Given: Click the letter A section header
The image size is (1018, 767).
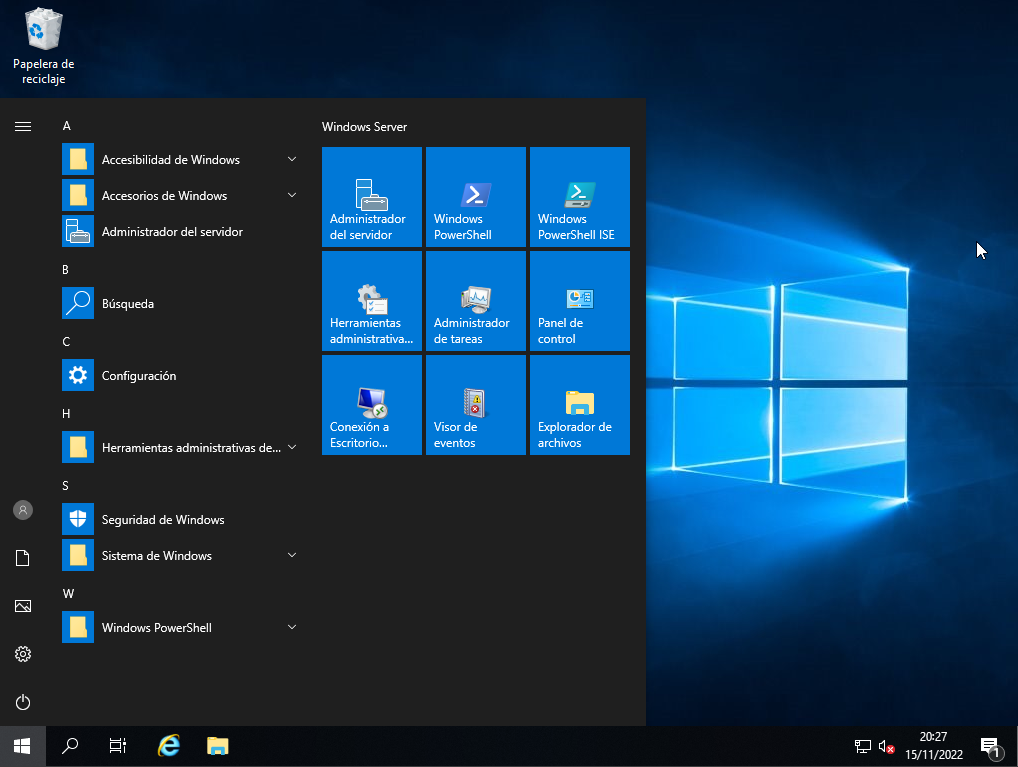Looking at the screenshot, I should 66,126.
